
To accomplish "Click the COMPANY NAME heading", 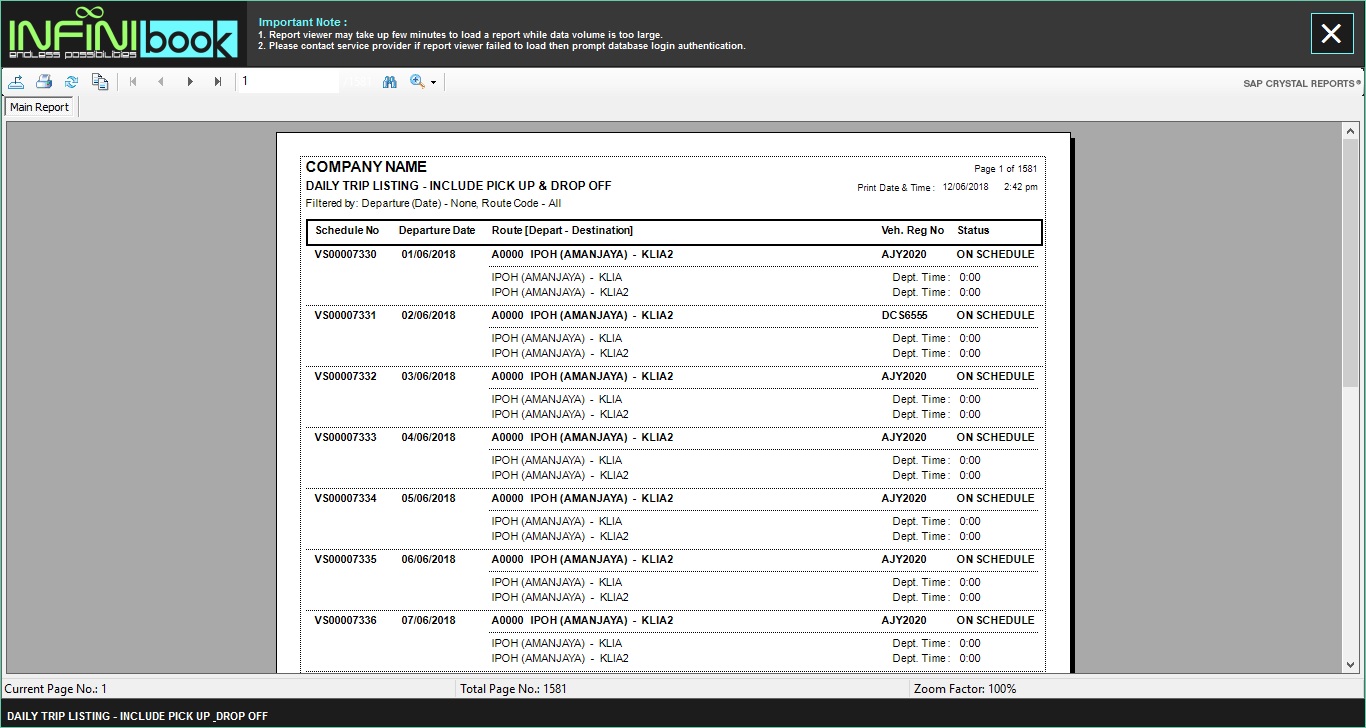I will coord(366,167).
